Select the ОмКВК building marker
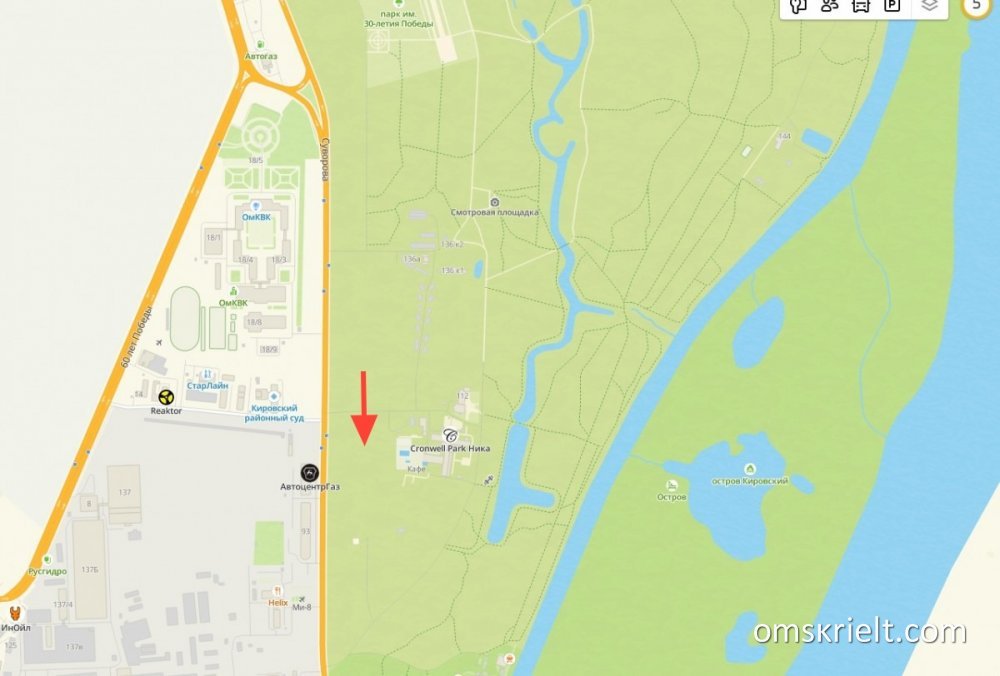 tap(256, 205)
